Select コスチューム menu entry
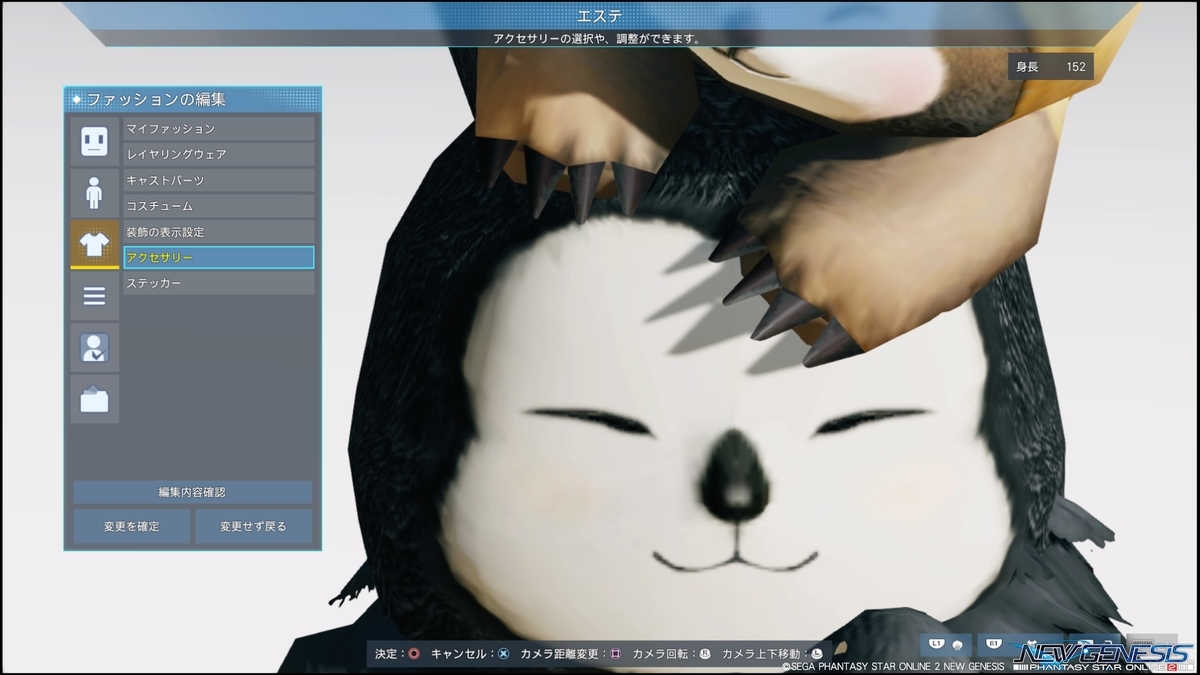Screen dimensions: 1200x675 tap(219, 206)
